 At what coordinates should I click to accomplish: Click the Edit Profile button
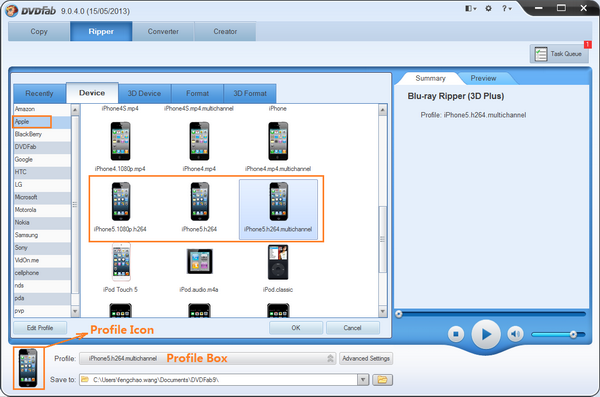coord(40,328)
